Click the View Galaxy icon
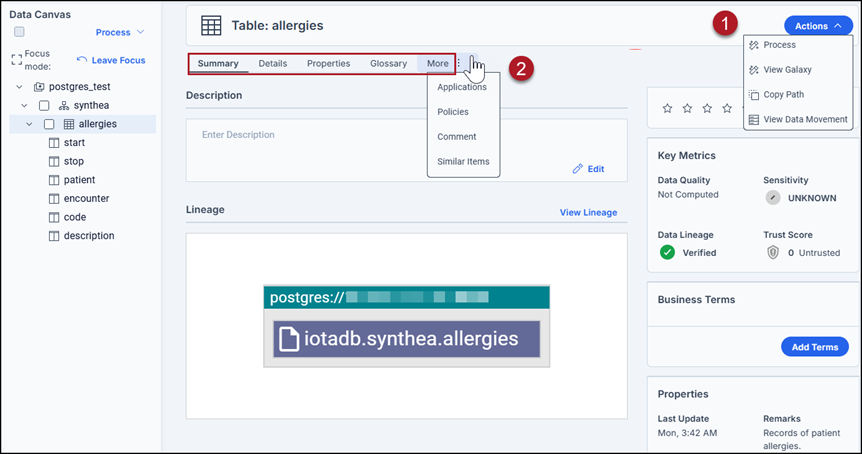The image size is (862, 454). click(754, 70)
